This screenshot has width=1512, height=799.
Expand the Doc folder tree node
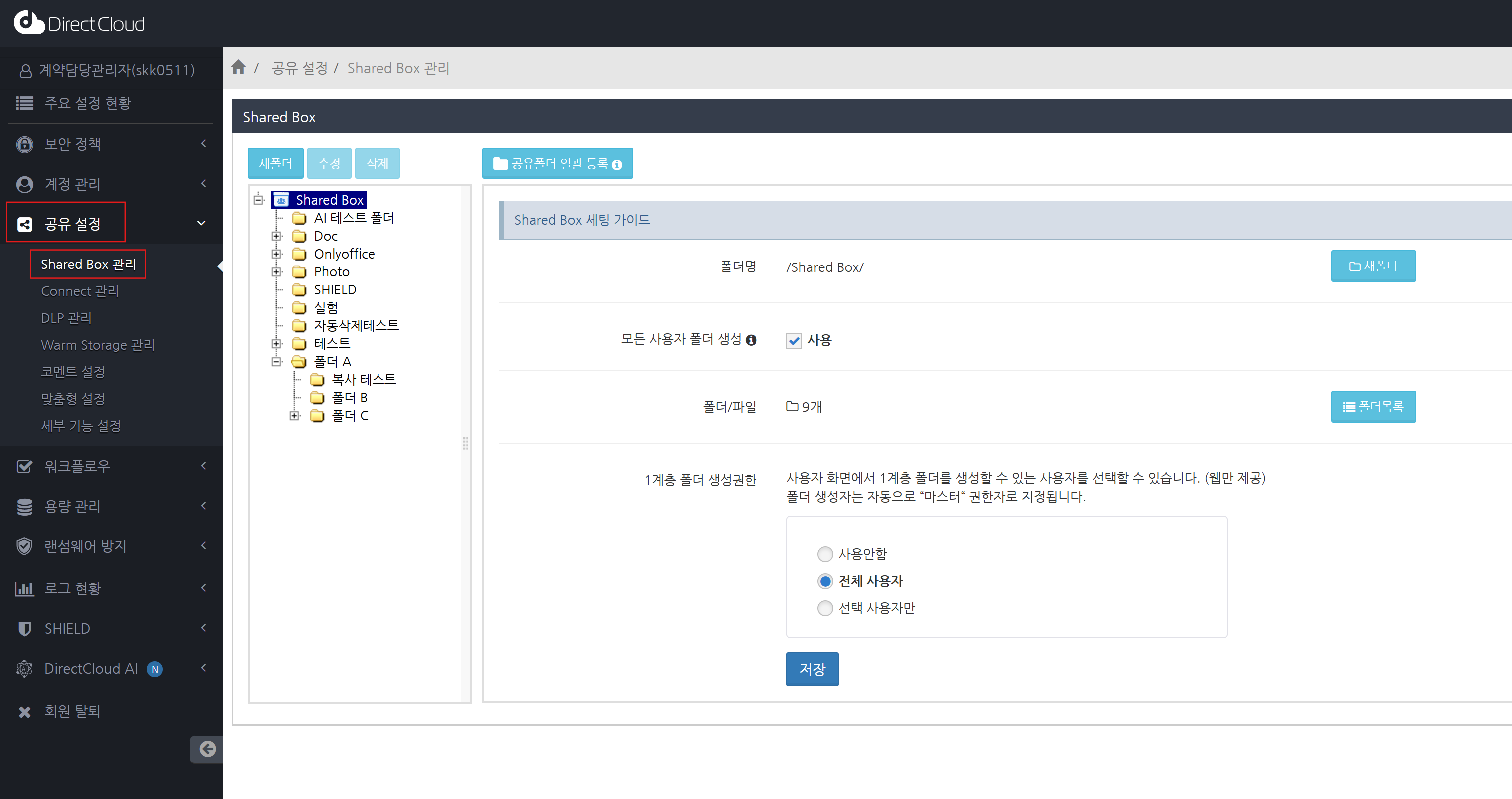point(277,236)
